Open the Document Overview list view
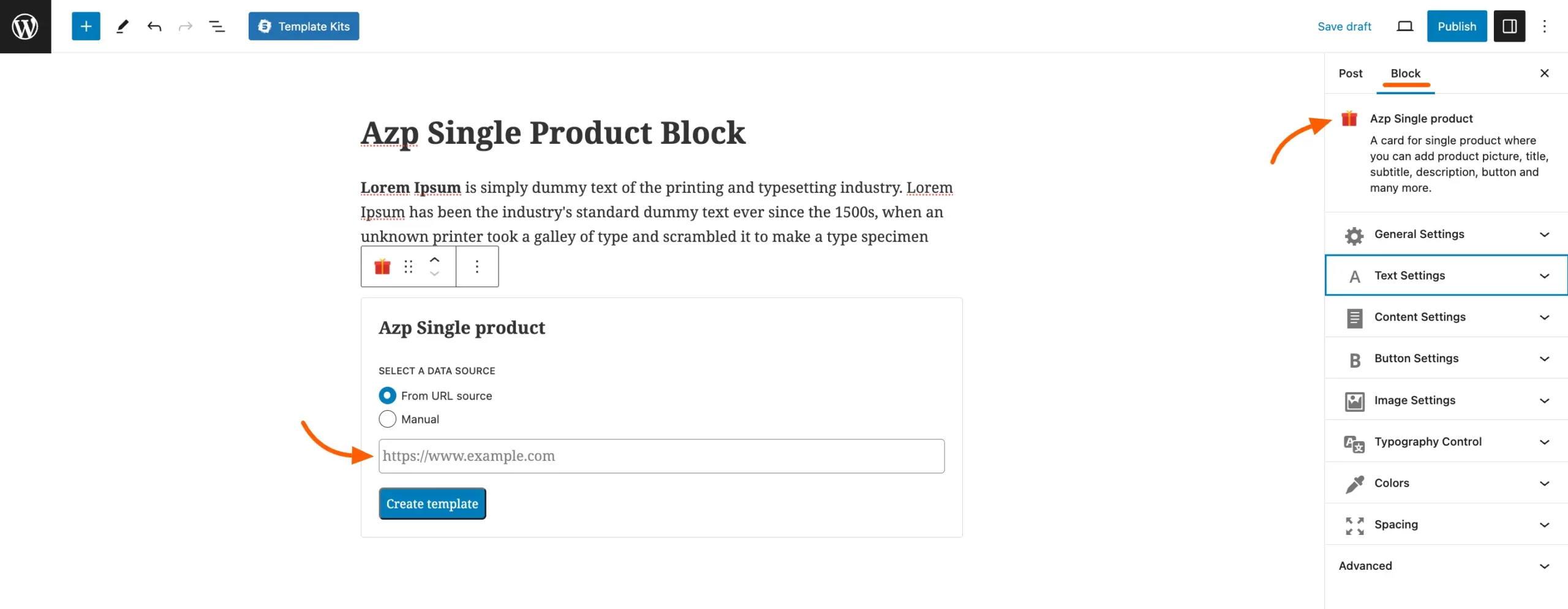 tap(217, 26)
